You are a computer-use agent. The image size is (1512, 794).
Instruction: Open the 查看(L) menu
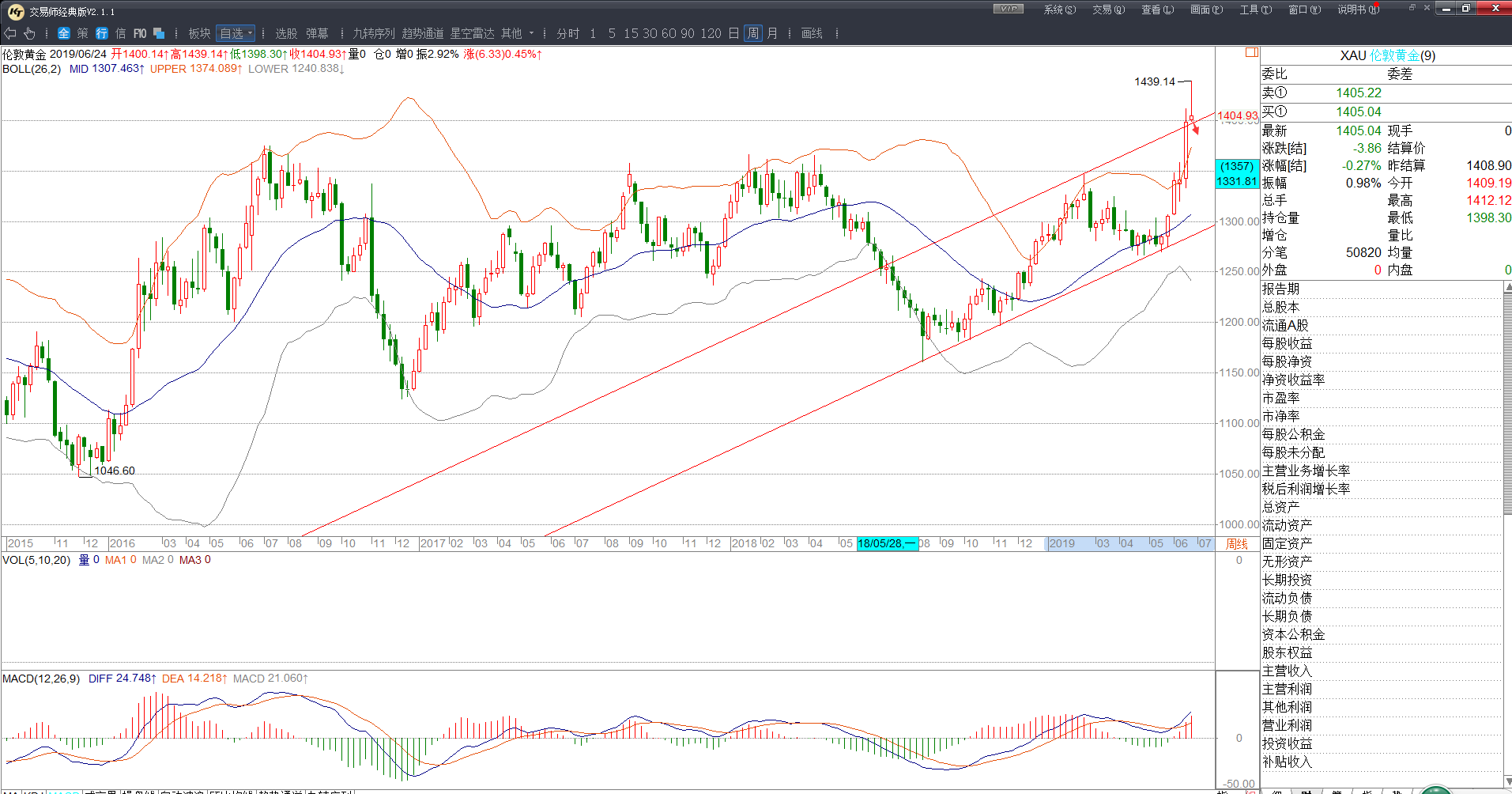1157,9
